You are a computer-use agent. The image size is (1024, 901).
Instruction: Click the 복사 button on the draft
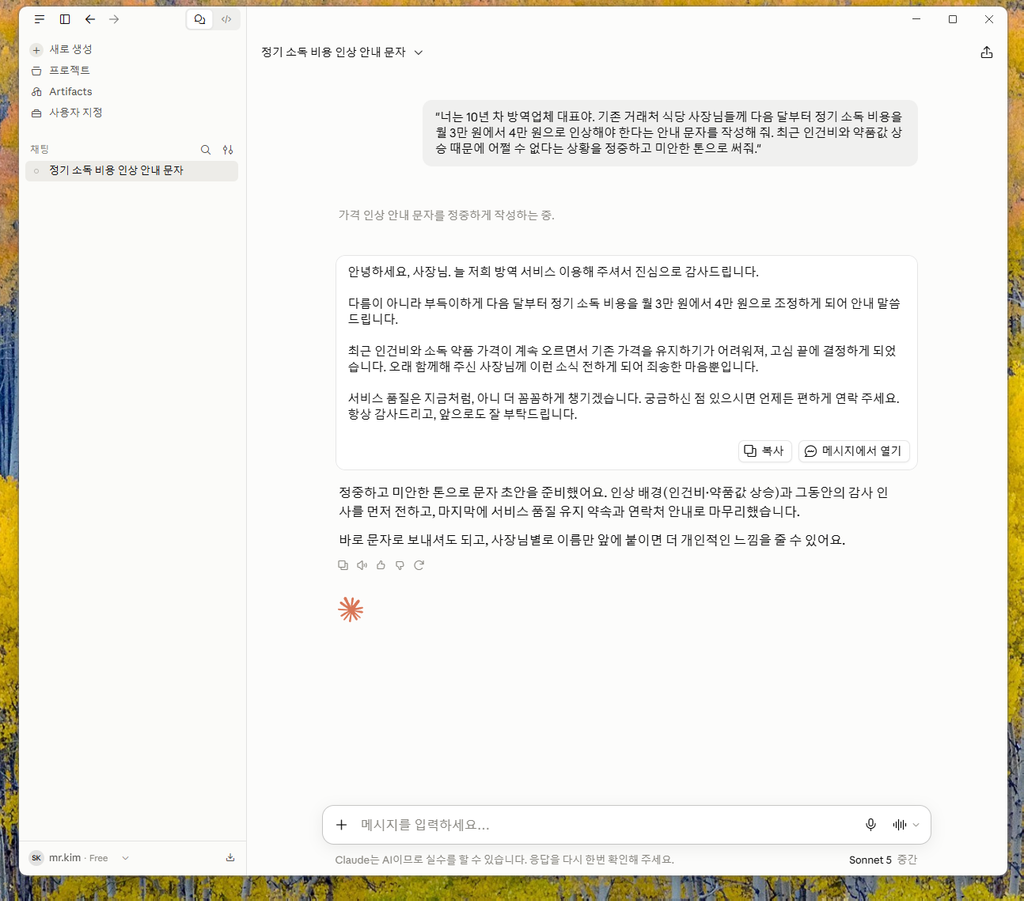point(764,451)
